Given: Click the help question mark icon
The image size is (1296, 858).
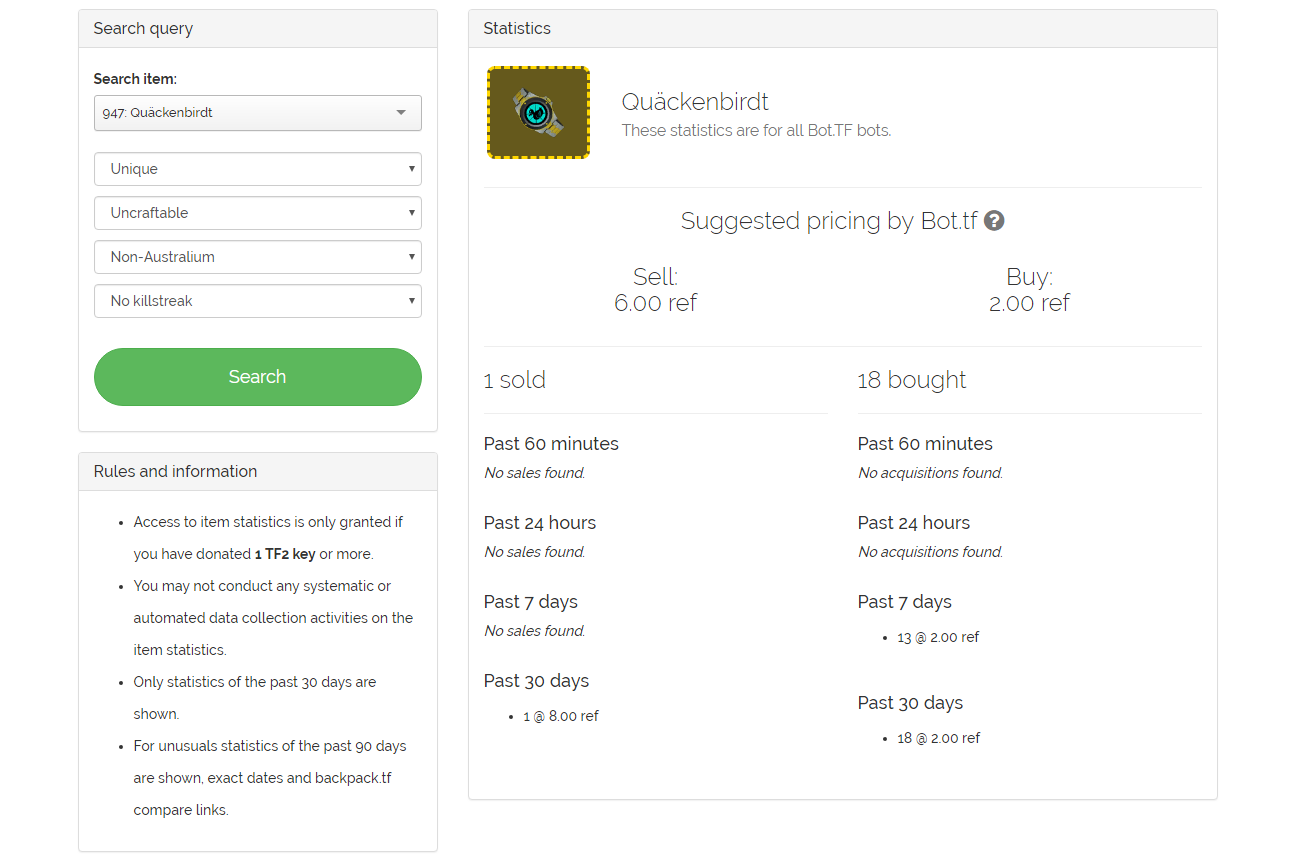Looking at the screenshot, I should coord(994,221).
